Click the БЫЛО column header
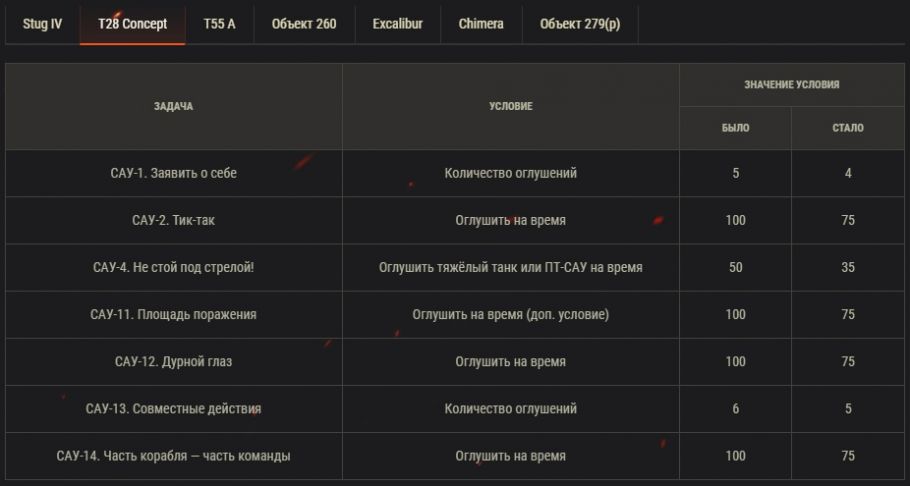This screenshot has width=910, height=486. point(735,128)
